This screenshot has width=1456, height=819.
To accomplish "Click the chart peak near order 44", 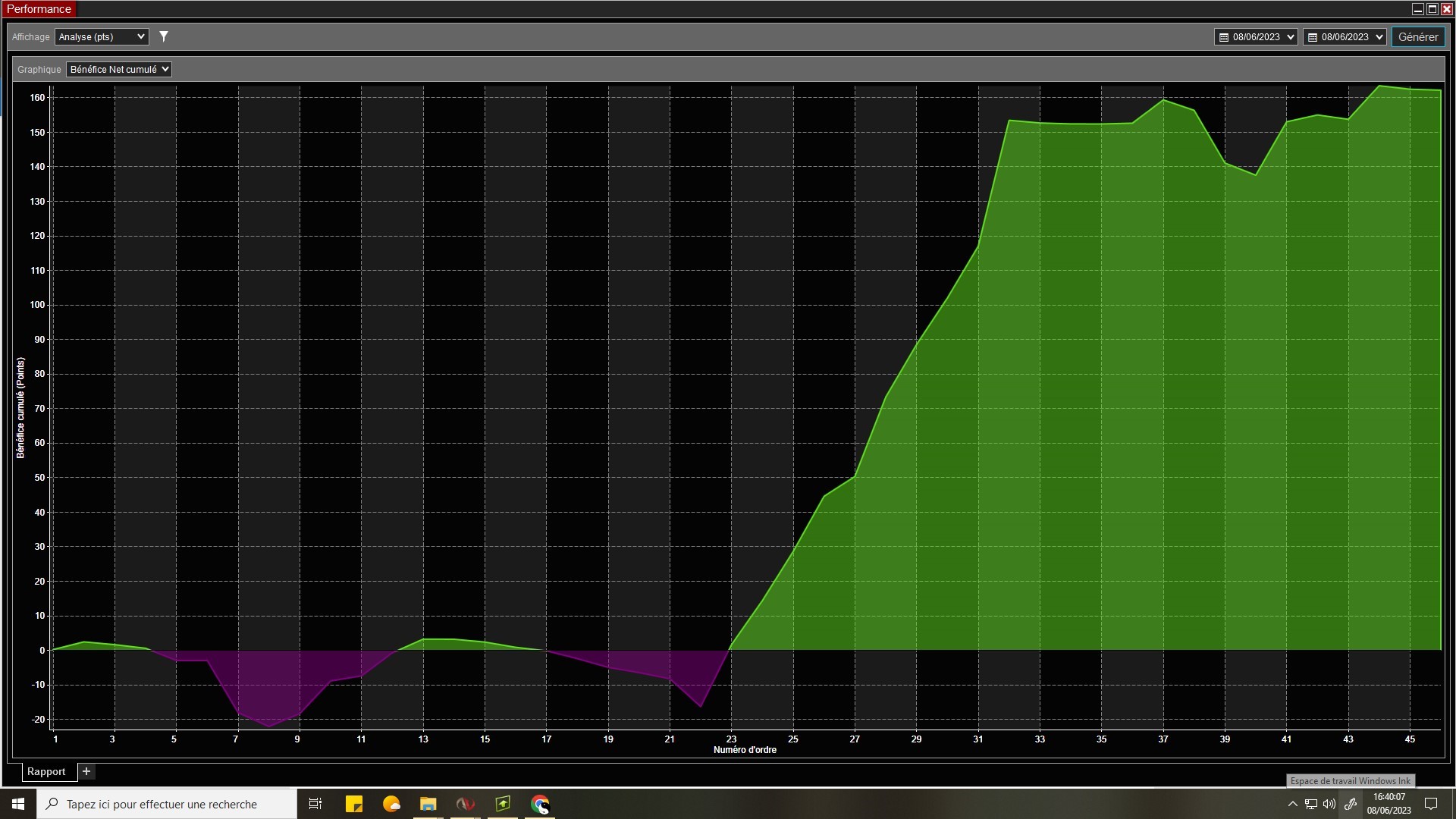I will (x=1379, y=86).
